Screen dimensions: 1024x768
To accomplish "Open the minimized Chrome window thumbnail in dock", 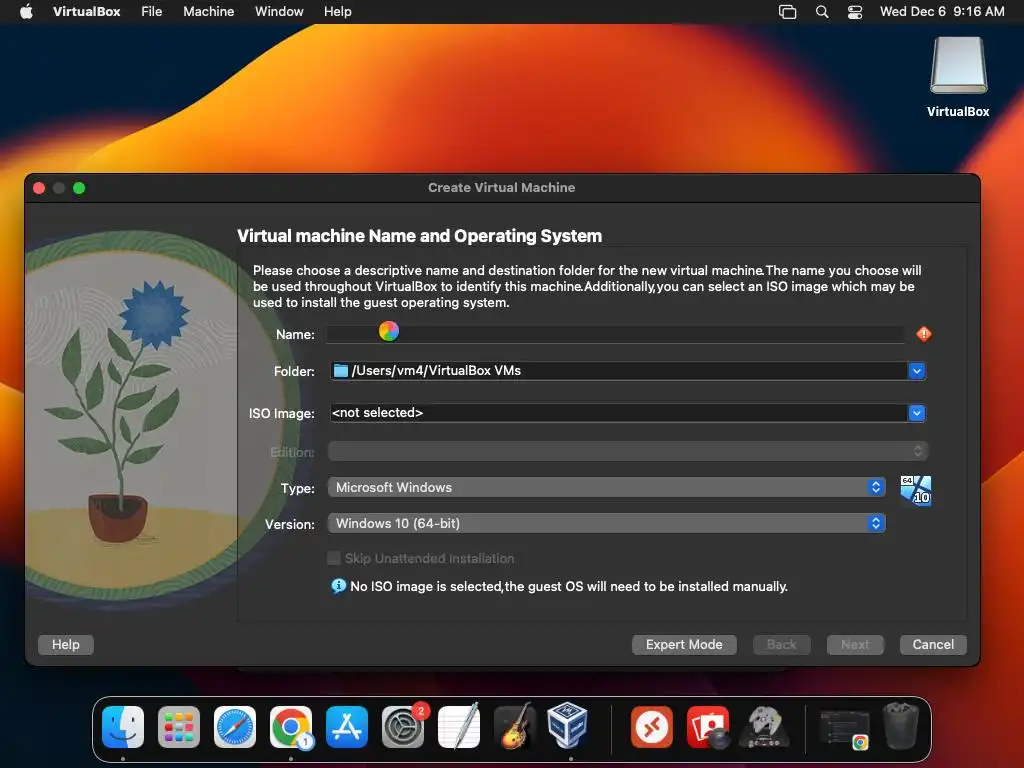I will click(x=845, y=729).
